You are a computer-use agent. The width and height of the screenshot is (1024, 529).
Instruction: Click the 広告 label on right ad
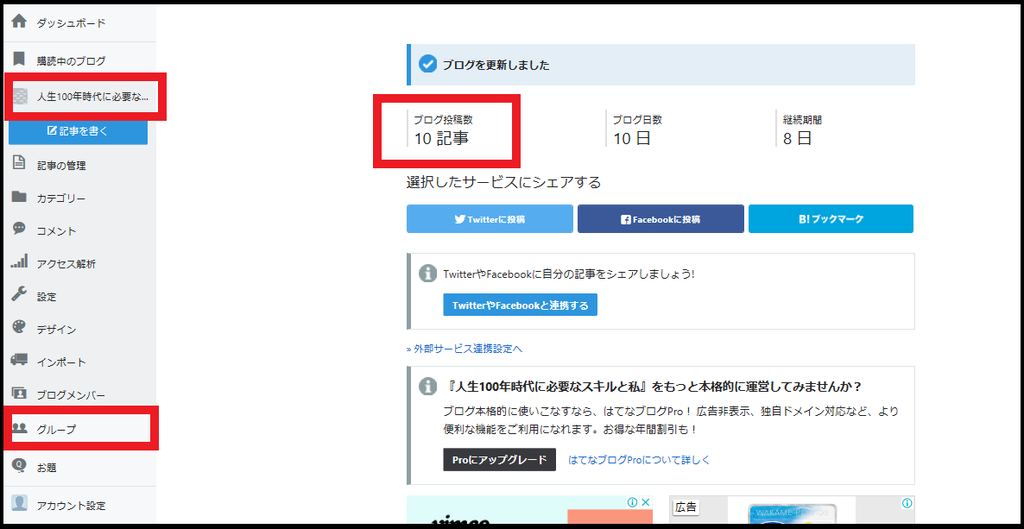[x=686, y=507]
